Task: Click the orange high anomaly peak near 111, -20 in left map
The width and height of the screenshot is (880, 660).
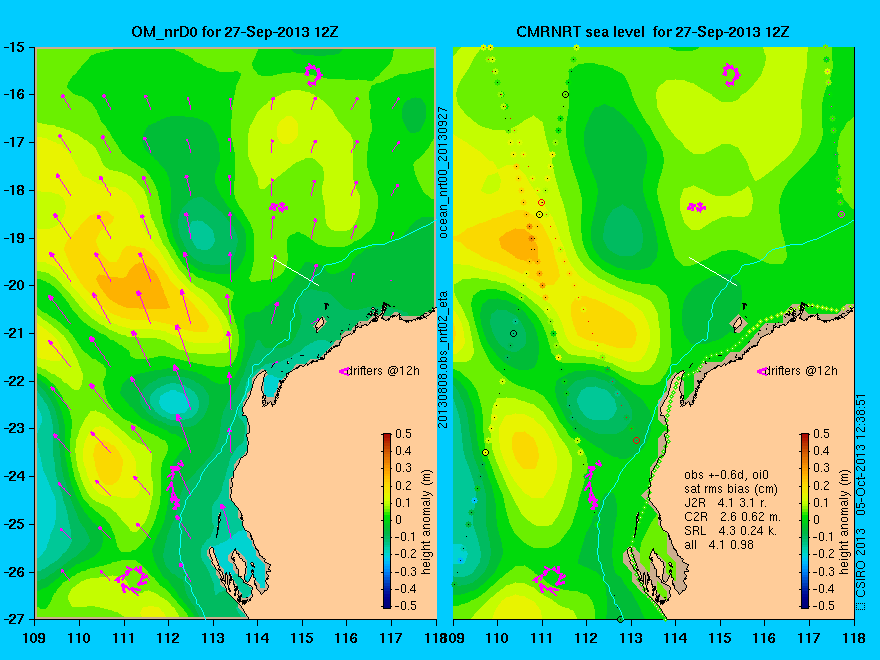Action: (134, 289)
